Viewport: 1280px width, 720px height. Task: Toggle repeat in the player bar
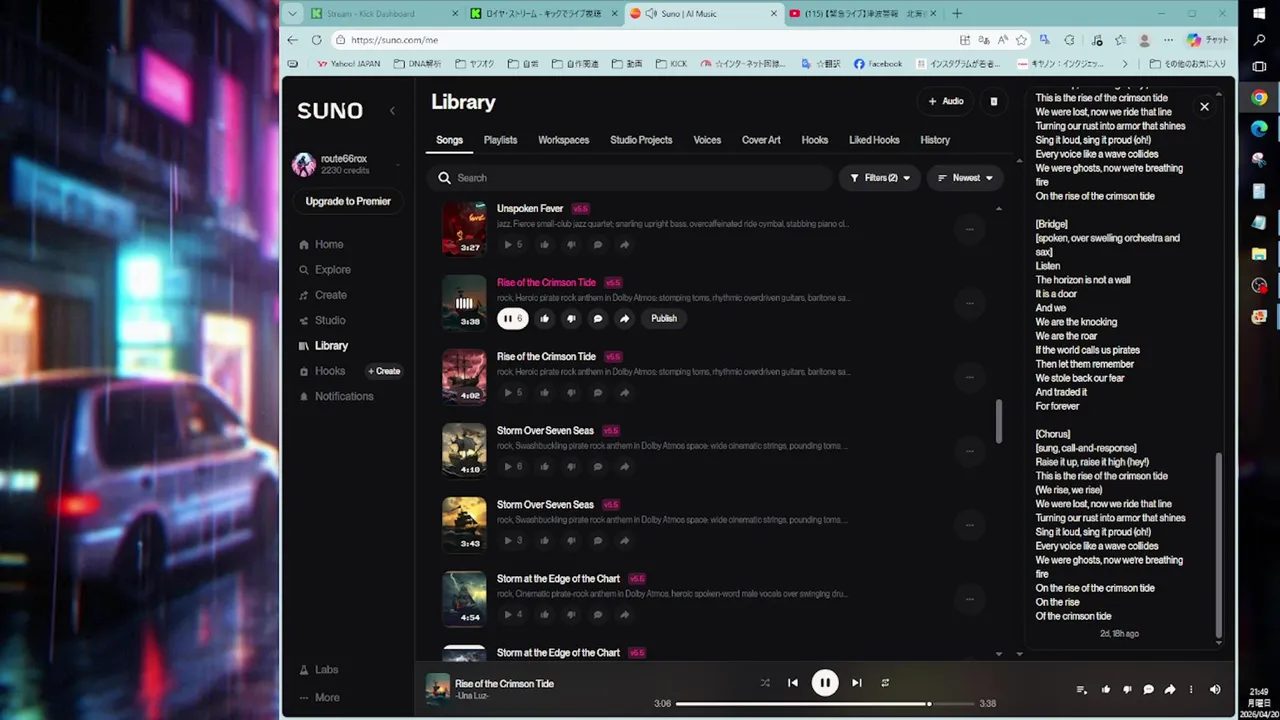click(x=885, y=683)
